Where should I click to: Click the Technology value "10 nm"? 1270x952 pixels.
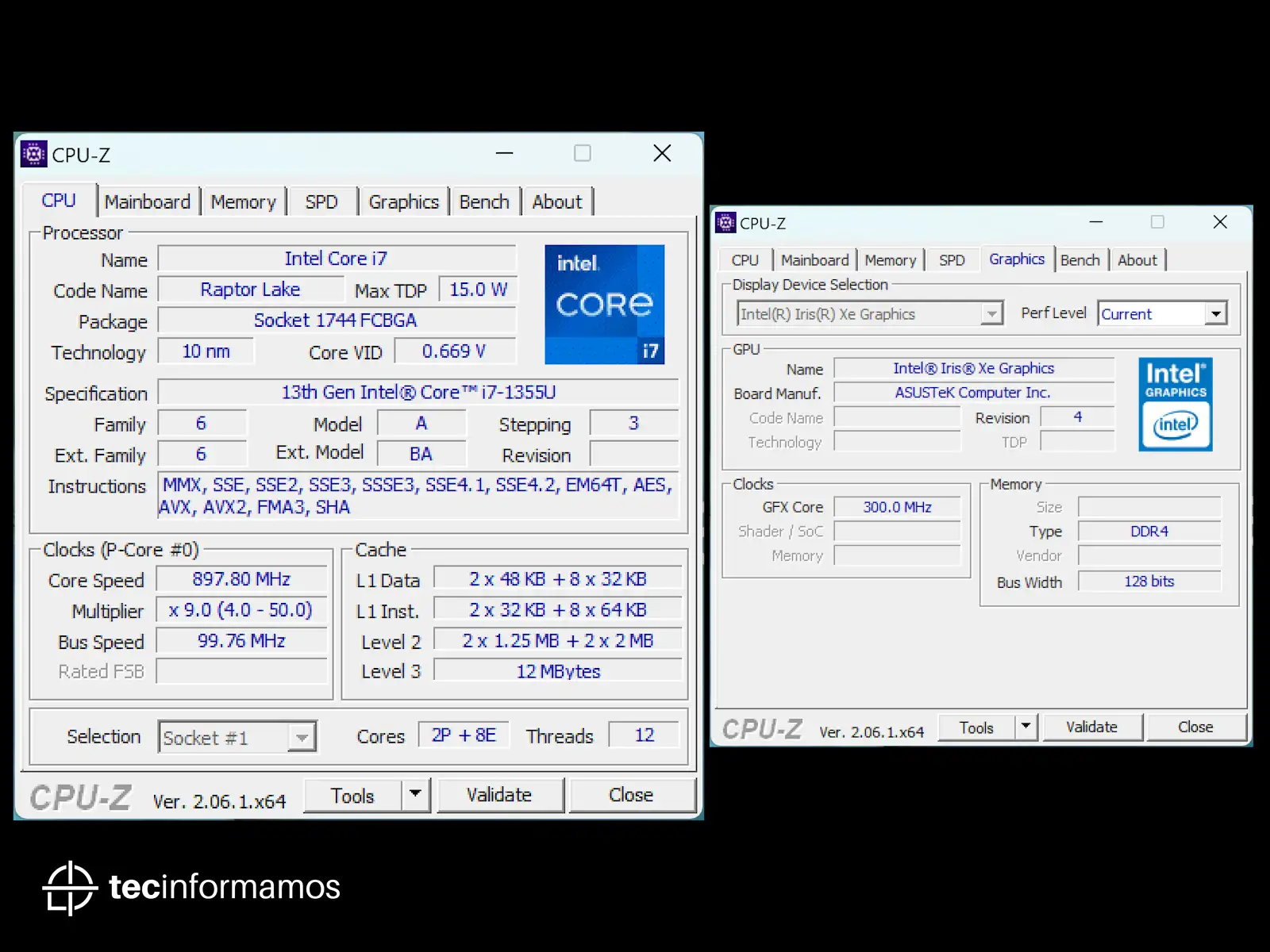206,351
